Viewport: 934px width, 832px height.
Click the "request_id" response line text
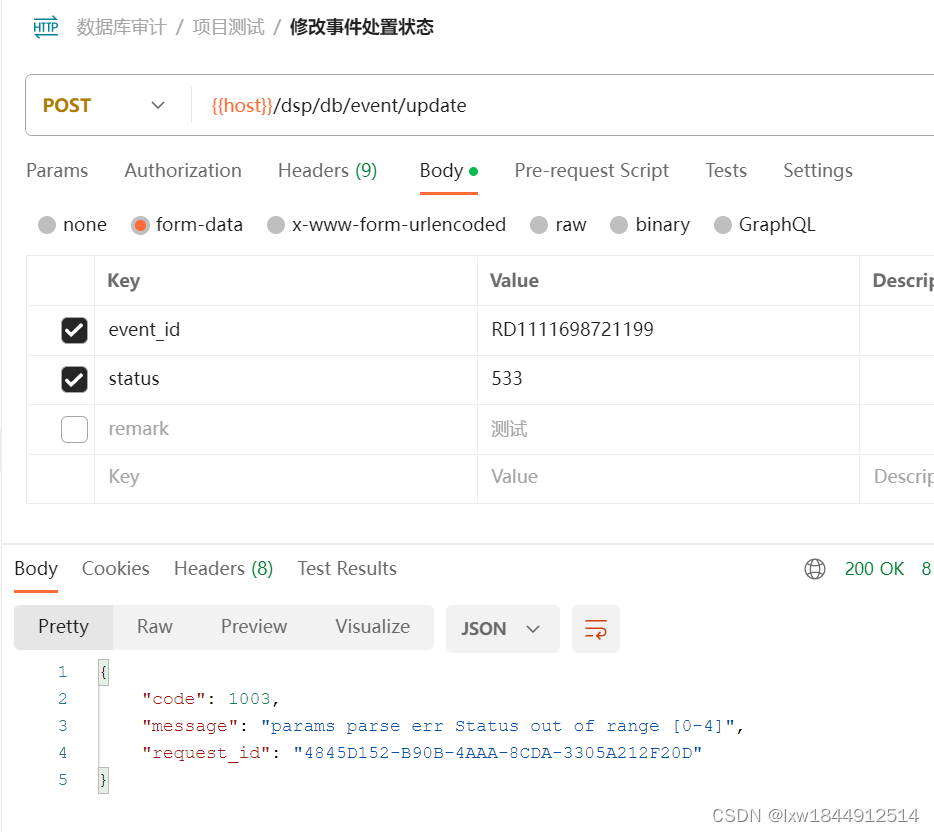pos(422,753)
